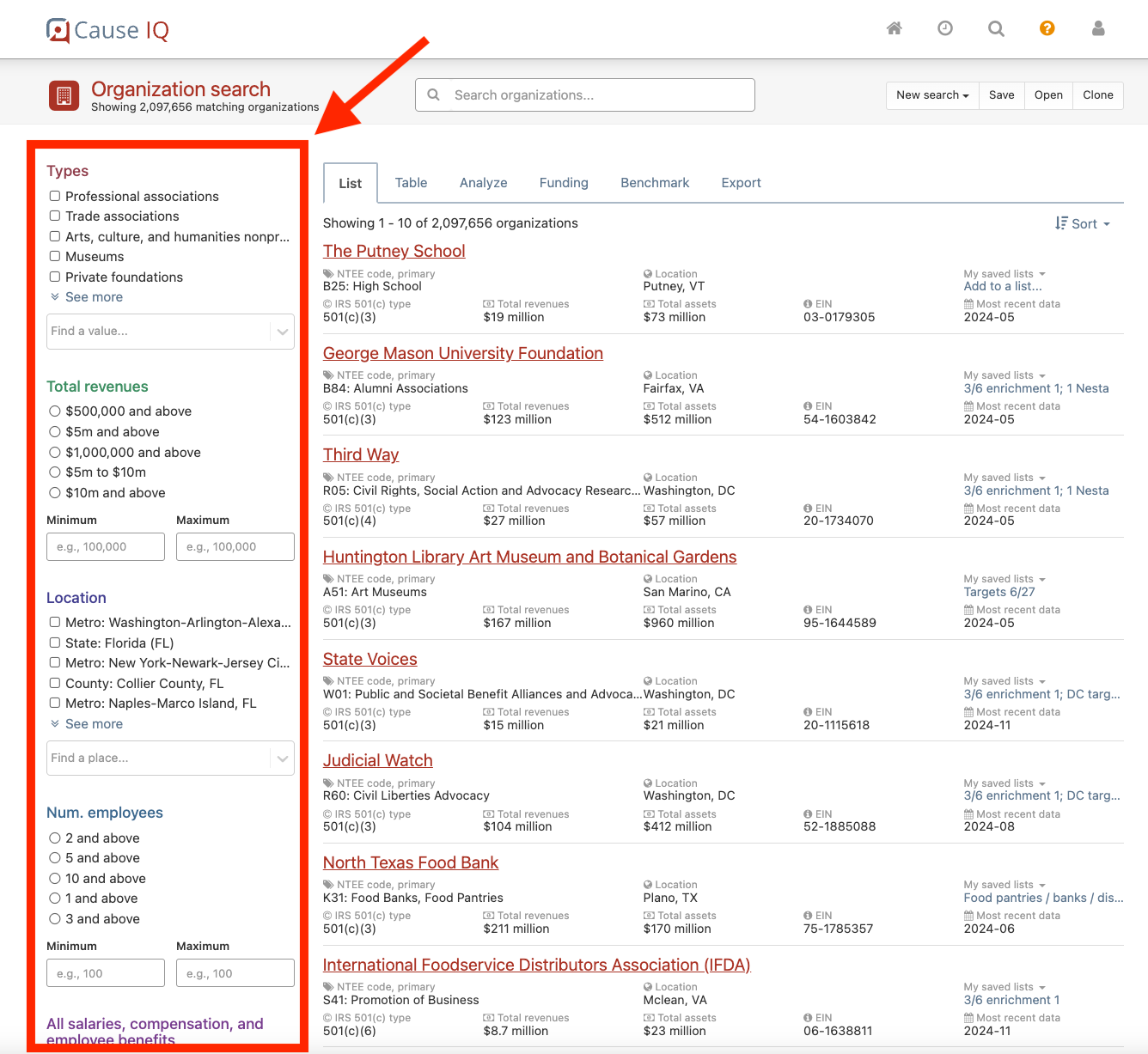Open the Benchmark tab
Image resolution: width=1148 pixels, height=1054 pixels.
point(655,183)
